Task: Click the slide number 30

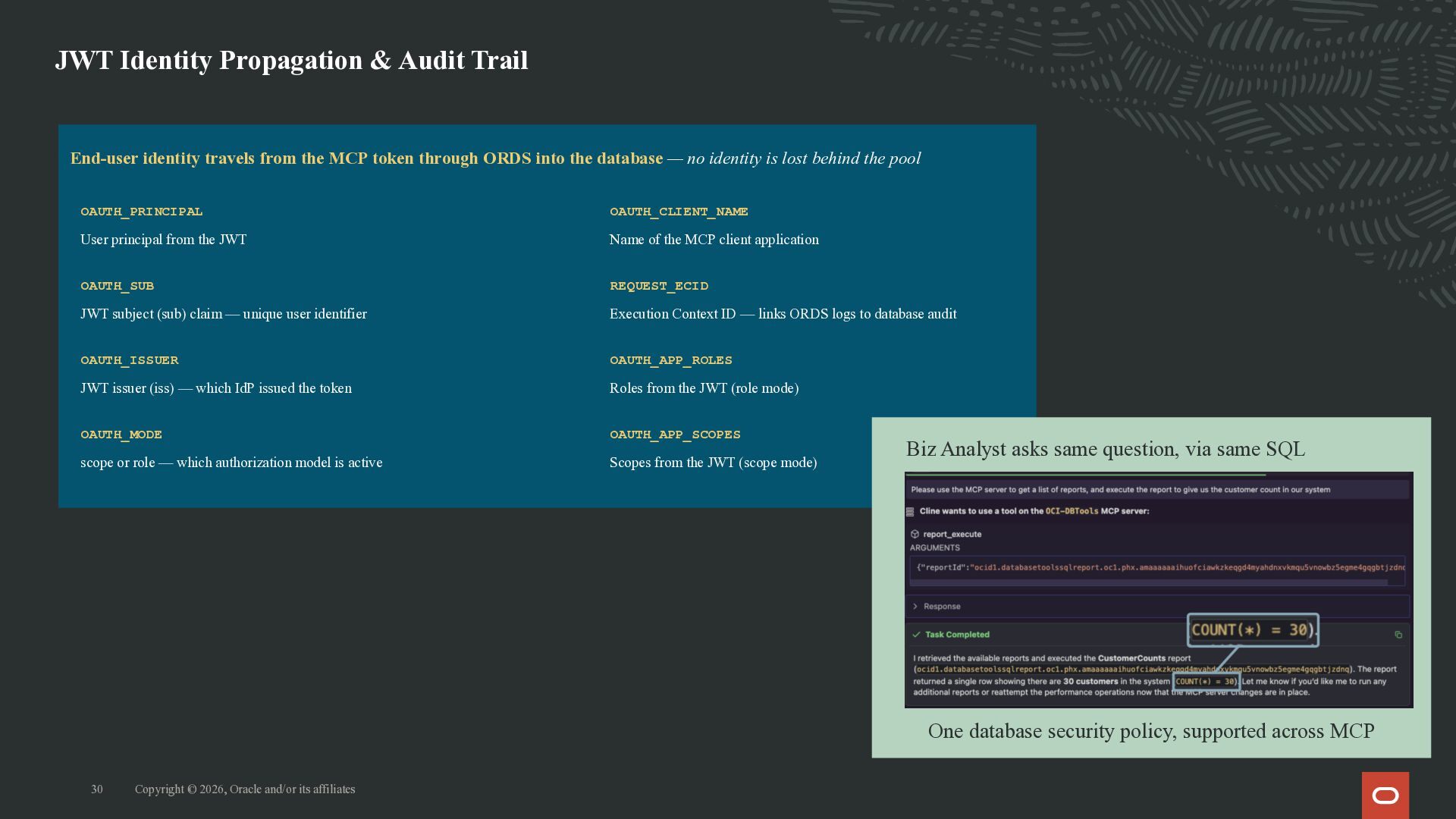Action: 97,789
